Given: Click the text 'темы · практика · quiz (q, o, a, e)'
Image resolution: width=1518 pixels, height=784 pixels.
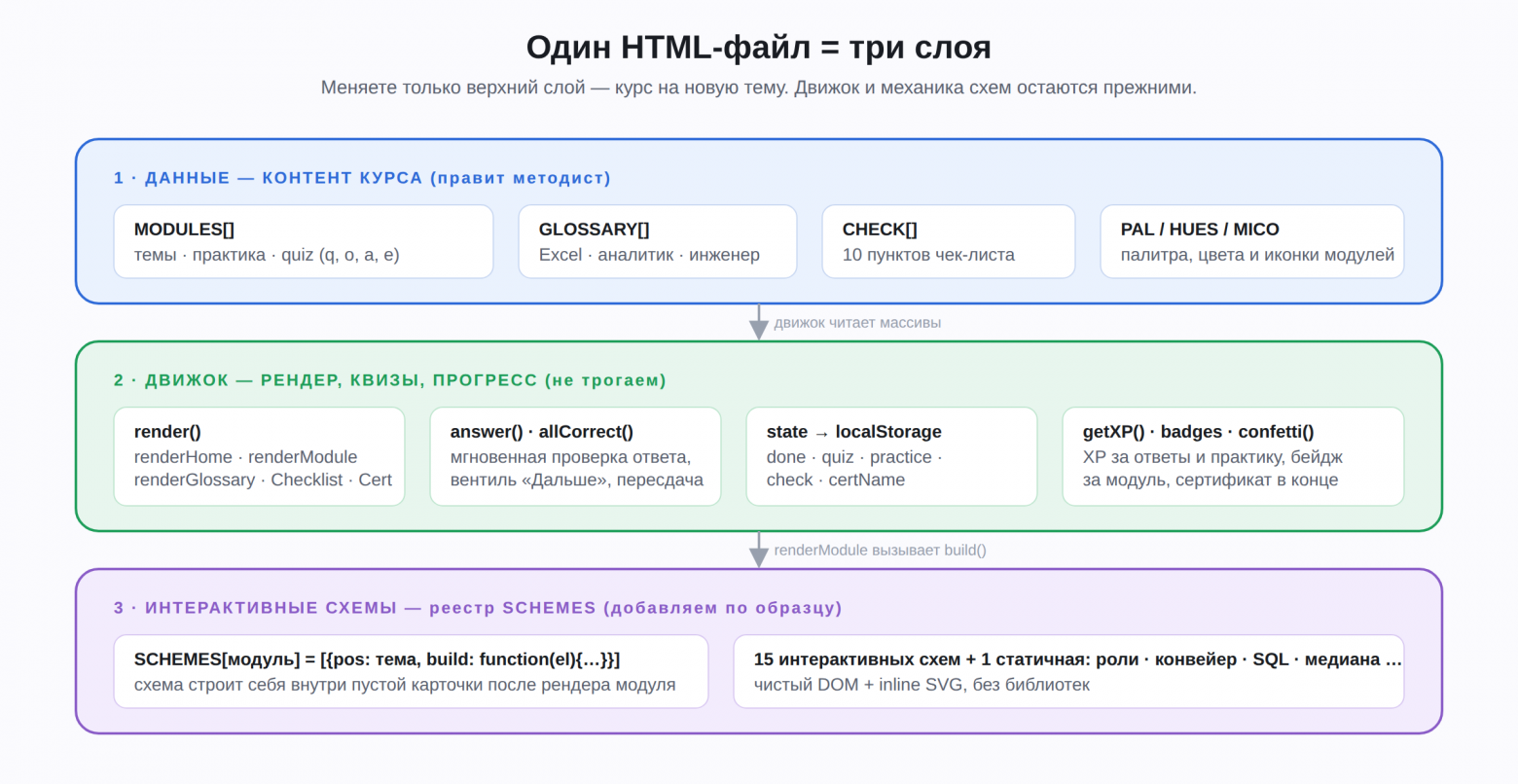Looking at the screenshot, I should pos(267,255).
